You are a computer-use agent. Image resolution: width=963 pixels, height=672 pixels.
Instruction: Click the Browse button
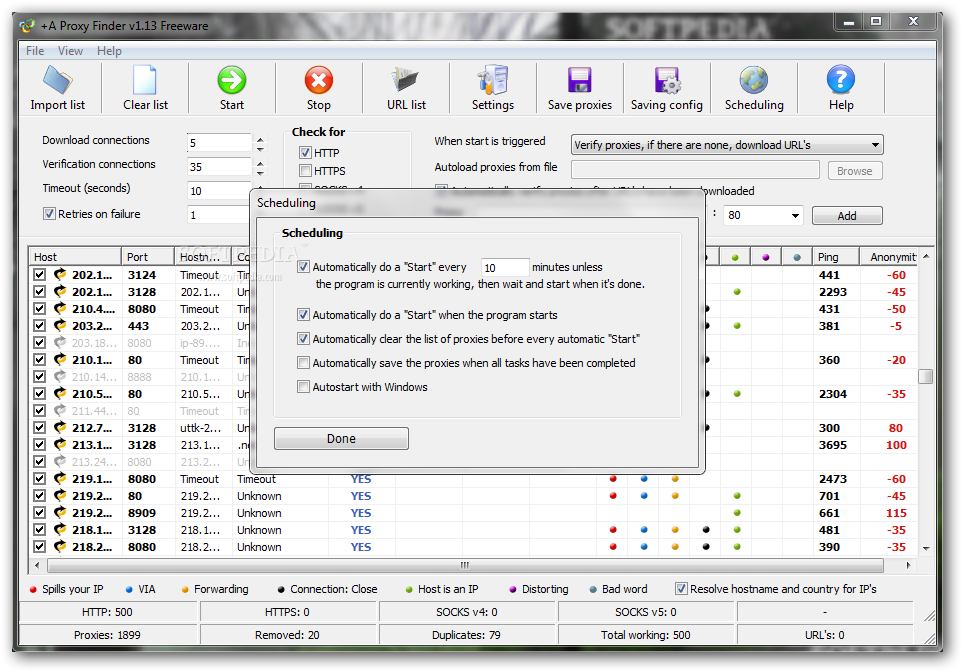(x=854, y=171)
